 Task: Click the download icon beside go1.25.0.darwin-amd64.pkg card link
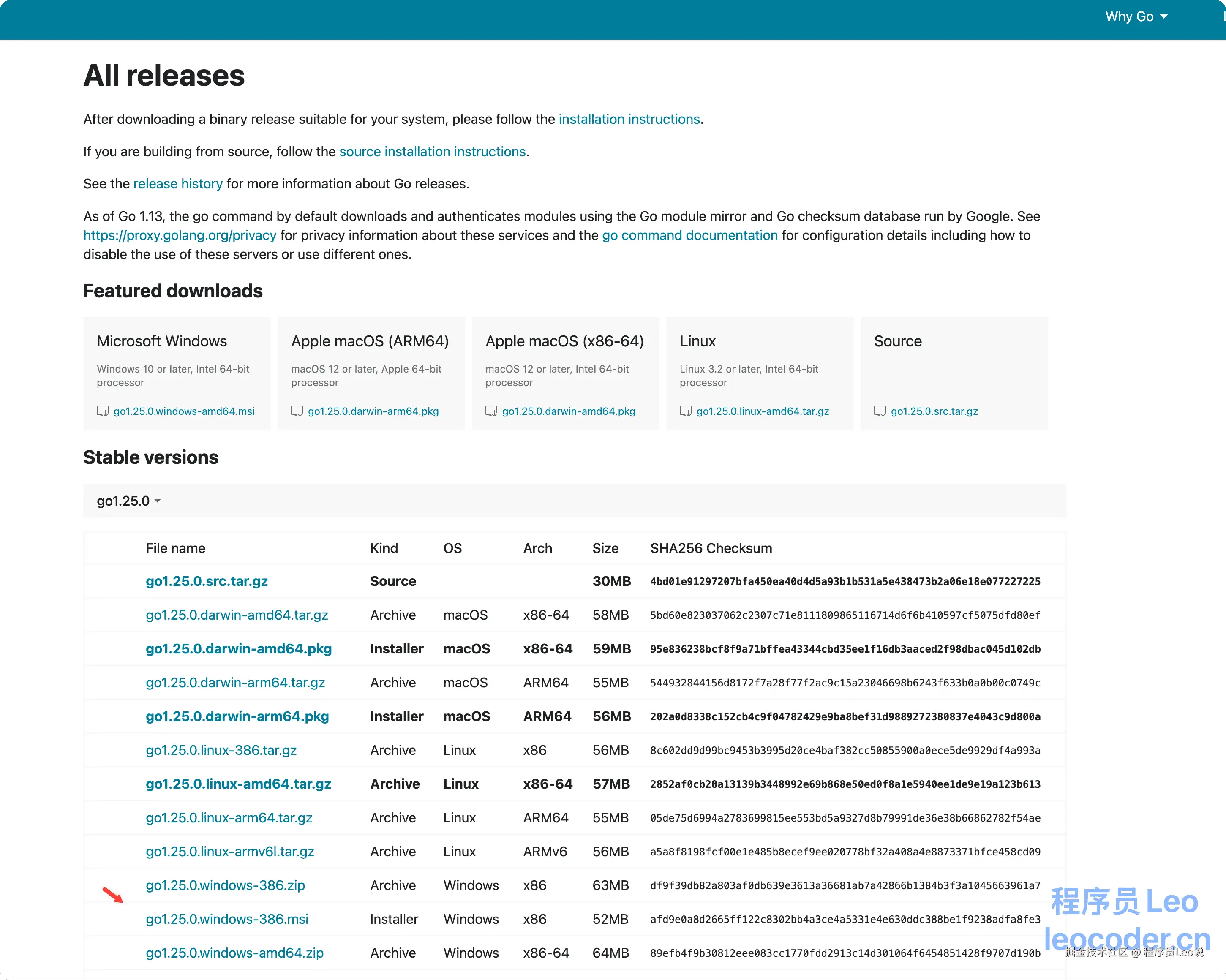(491, 411)
